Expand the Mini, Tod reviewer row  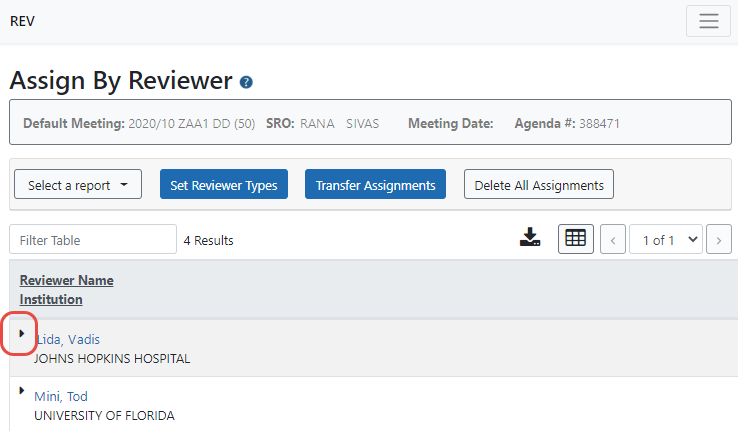coord(22,391)
